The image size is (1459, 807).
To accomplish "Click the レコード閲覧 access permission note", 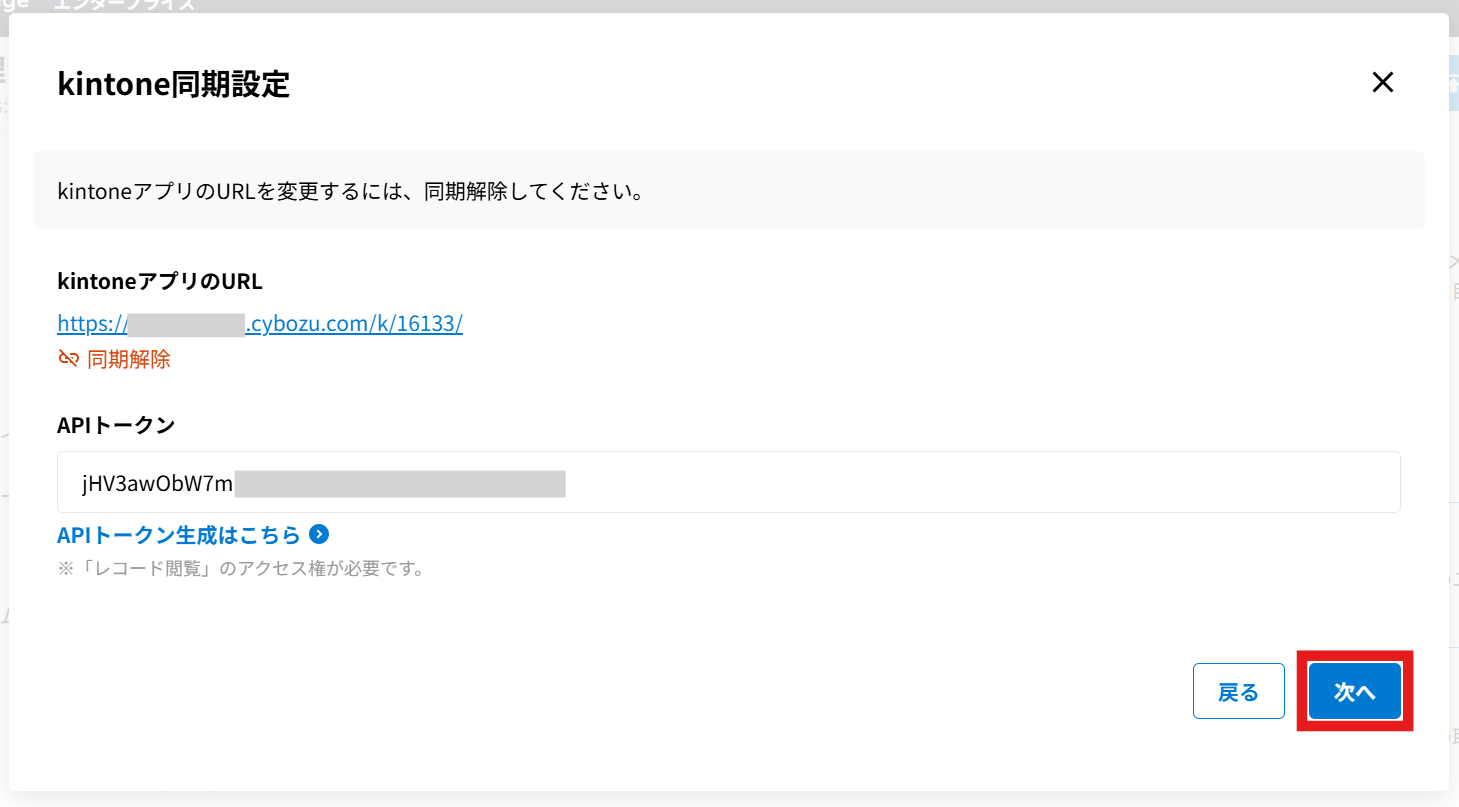I will [241, 570].
